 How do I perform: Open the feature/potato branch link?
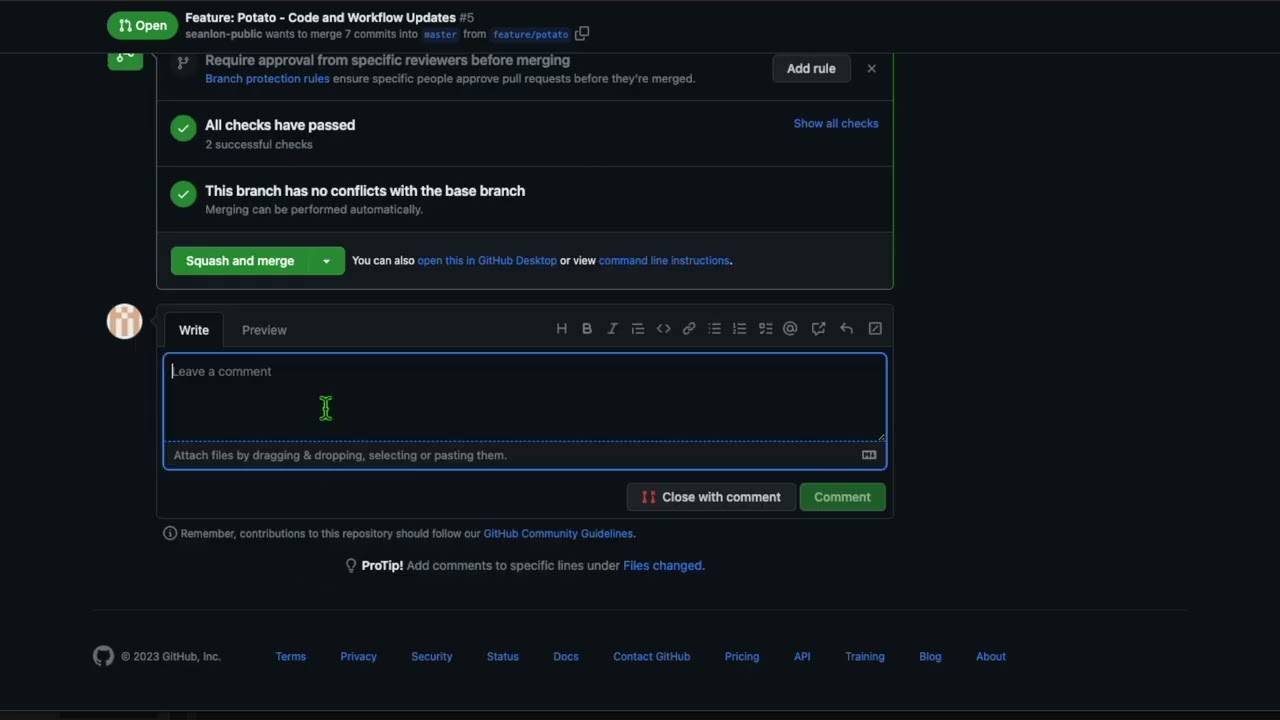point(530,34)
